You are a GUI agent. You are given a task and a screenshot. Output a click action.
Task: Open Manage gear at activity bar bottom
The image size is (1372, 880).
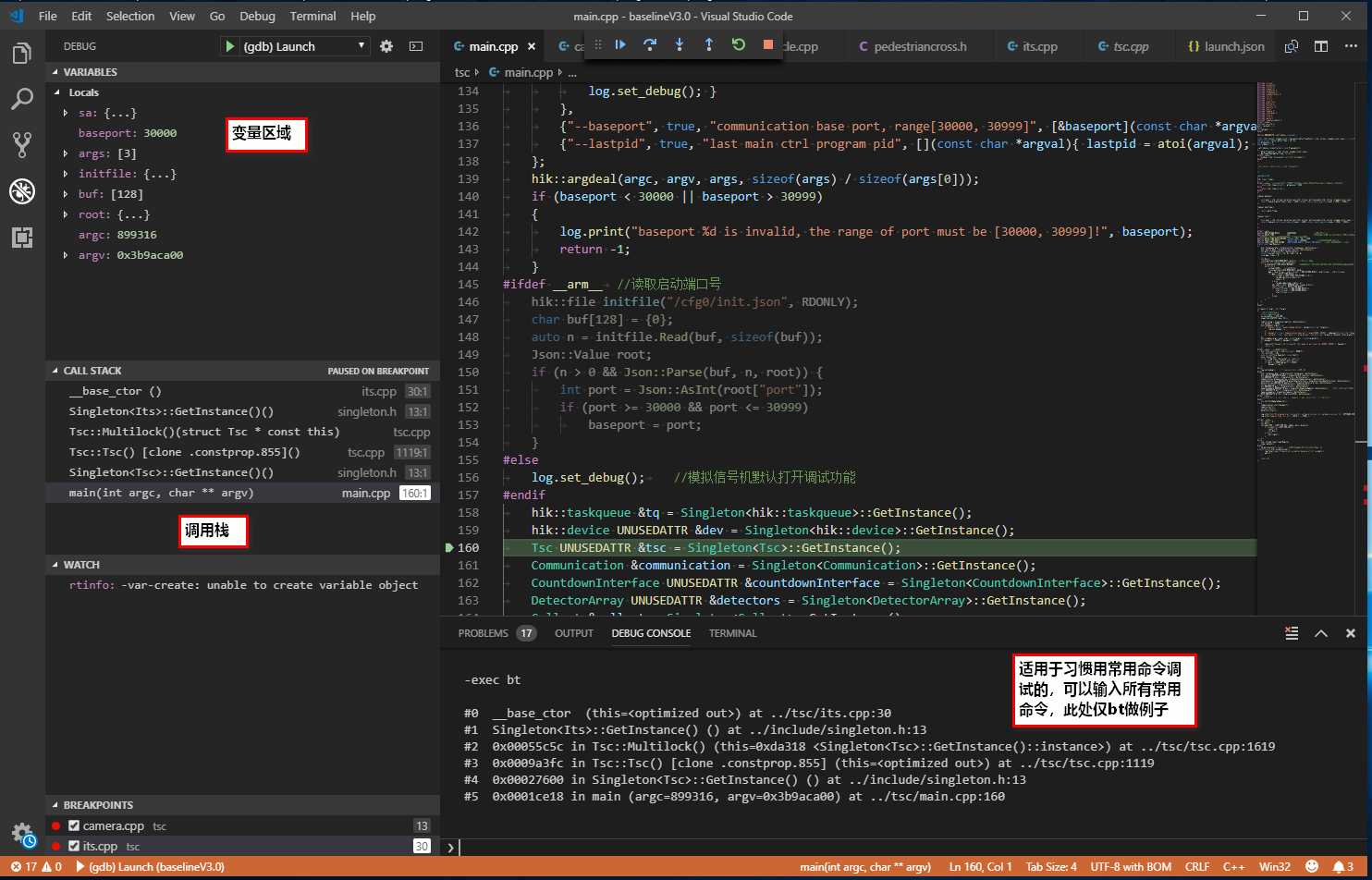[22, 834]
